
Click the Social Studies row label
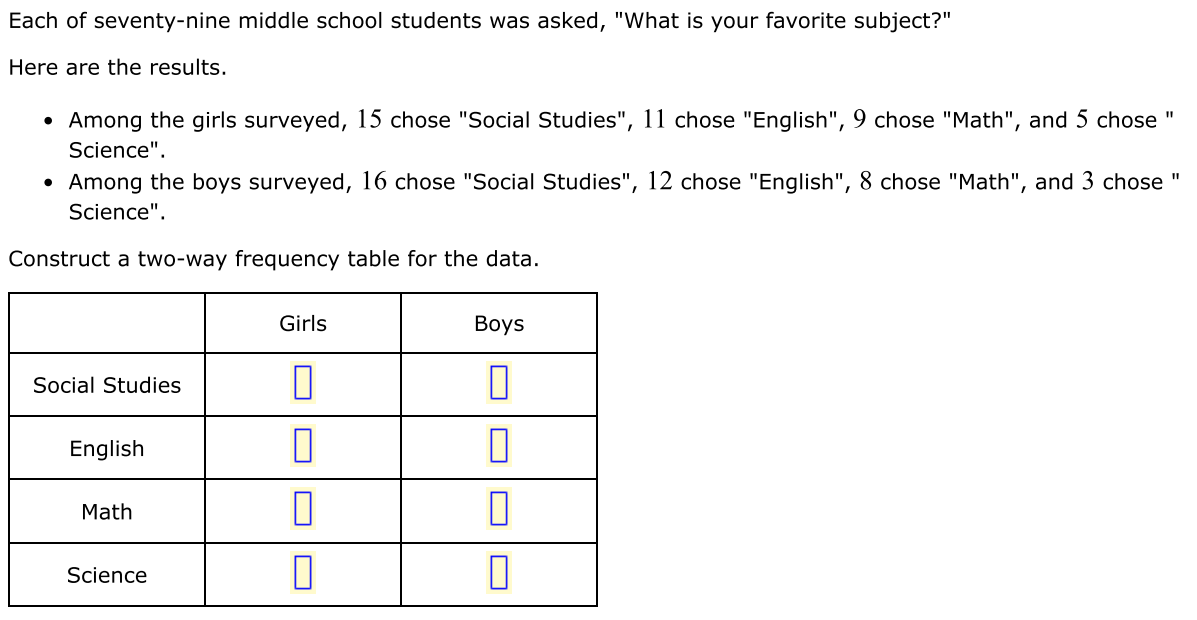pos(107,385)
